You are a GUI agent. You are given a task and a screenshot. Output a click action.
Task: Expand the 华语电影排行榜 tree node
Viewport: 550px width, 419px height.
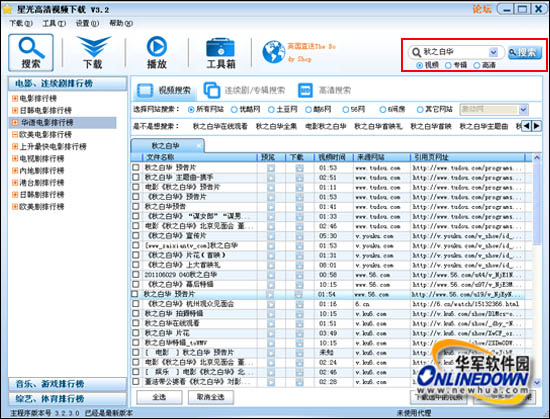point(15,122)
